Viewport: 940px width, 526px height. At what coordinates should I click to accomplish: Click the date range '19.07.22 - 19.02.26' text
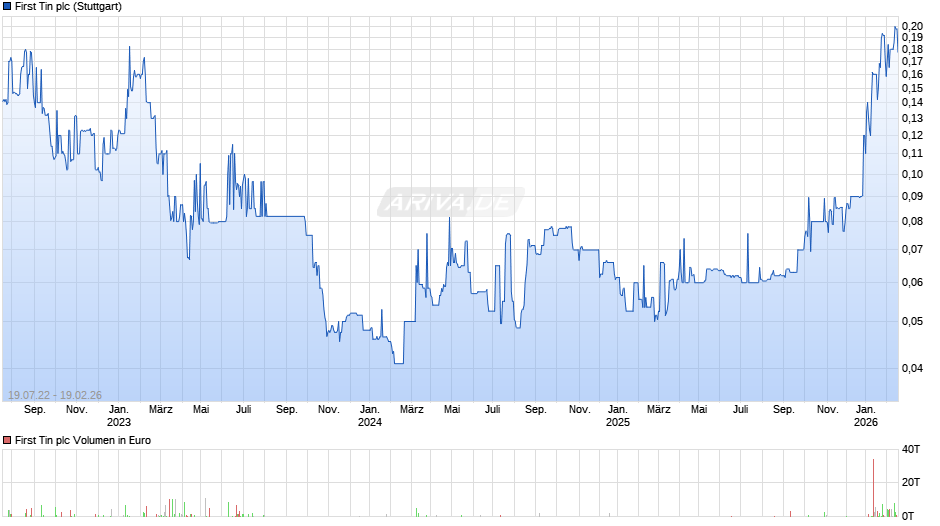pos(55,395)
